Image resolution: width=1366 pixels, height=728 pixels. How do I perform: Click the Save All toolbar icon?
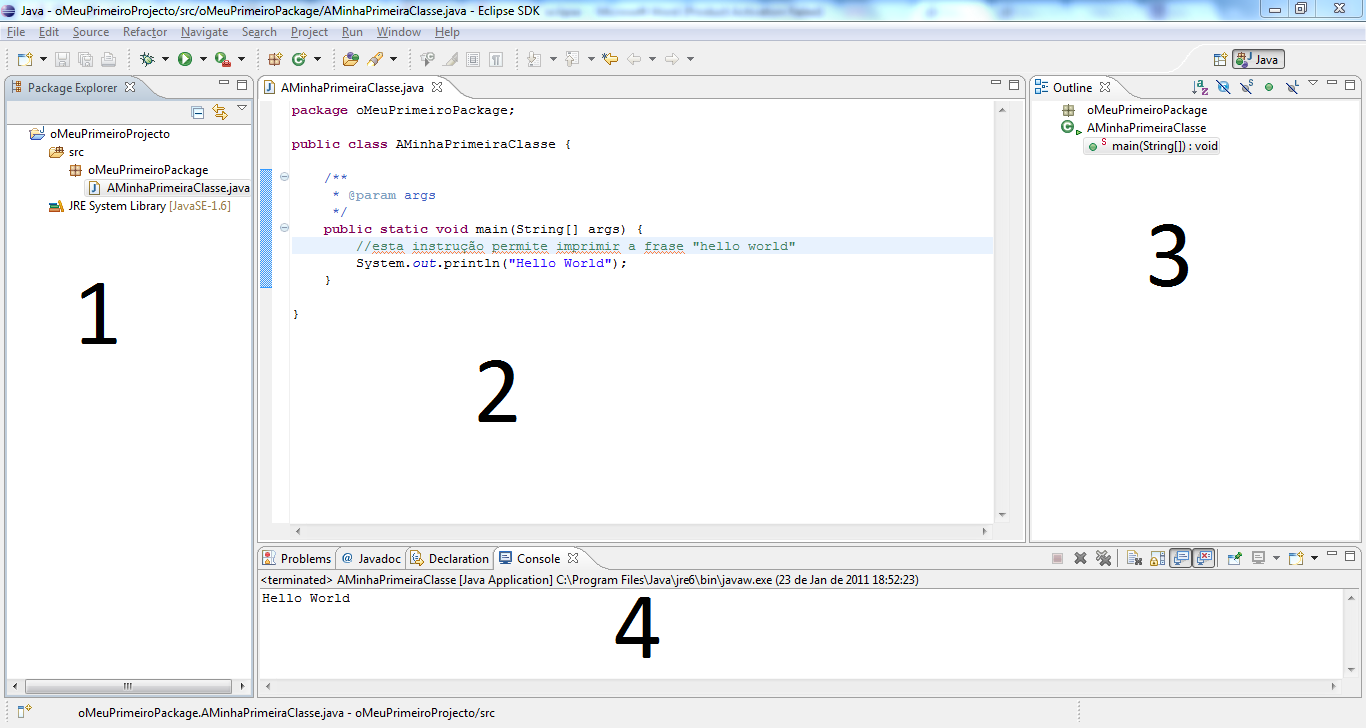[85, 59]
